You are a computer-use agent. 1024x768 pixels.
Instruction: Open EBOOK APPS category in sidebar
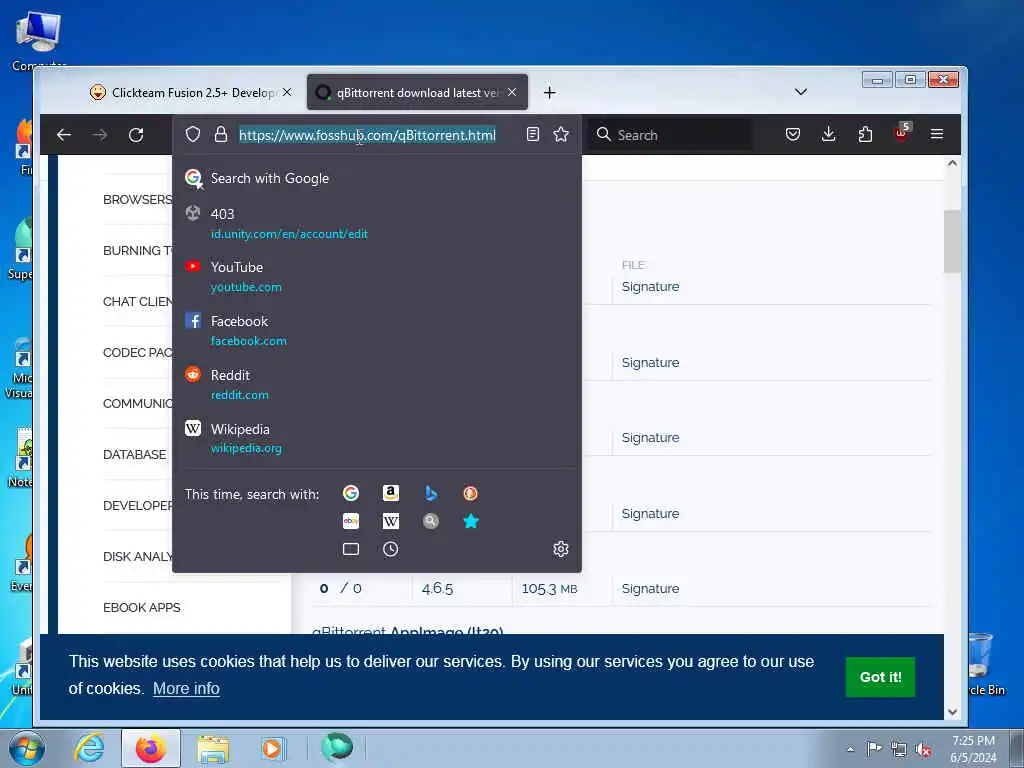pyautogui.click(x=142, y=607)
